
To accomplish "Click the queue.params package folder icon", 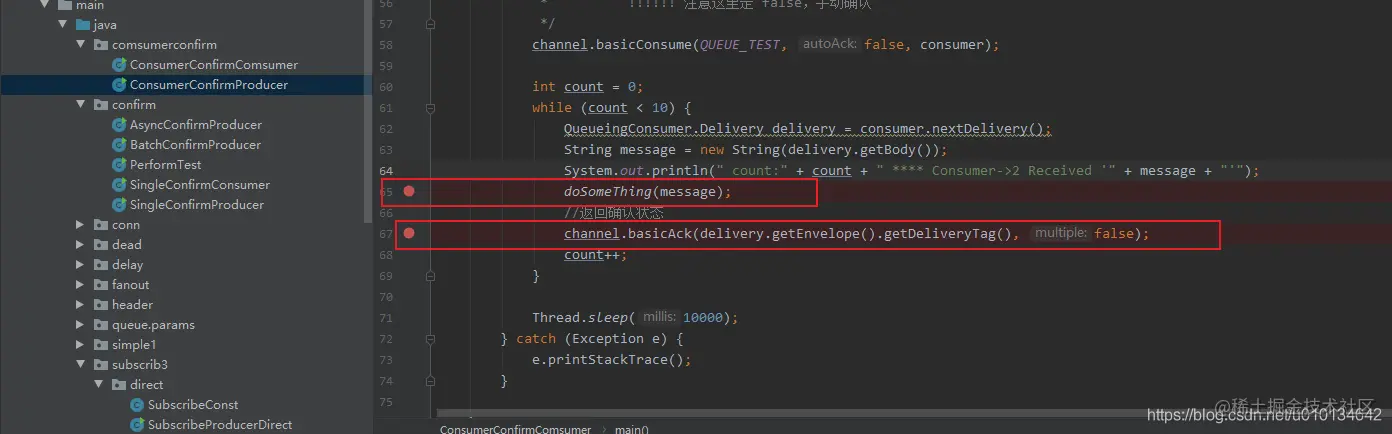I will point(101,325).
